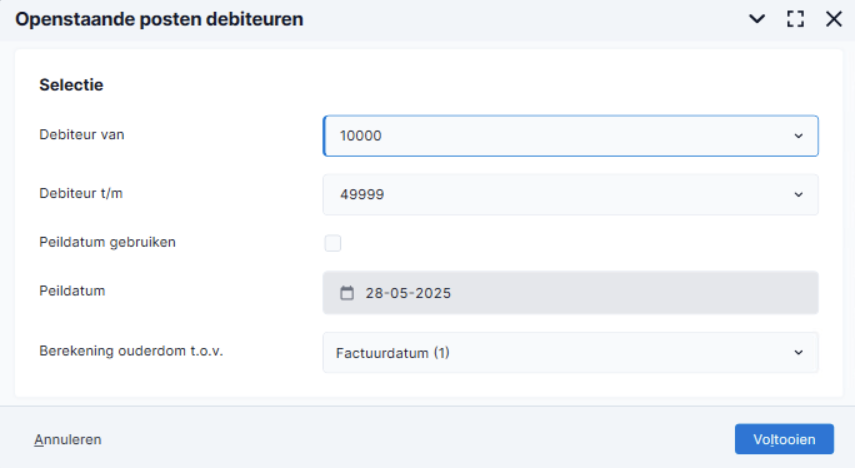Image resolution: width=855 pixels, height=468 pixels.
Task: Click the Selectie section heading
Action: [x=71, y=85]
